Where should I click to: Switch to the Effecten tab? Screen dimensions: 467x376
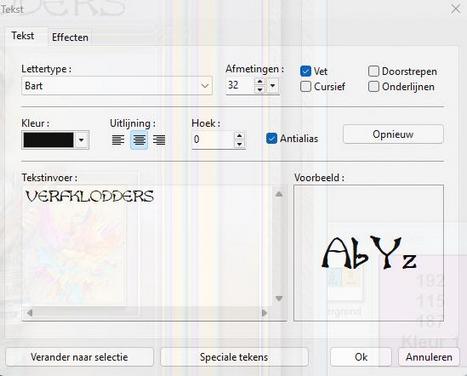pyautogui.click(x=70, y=37)
